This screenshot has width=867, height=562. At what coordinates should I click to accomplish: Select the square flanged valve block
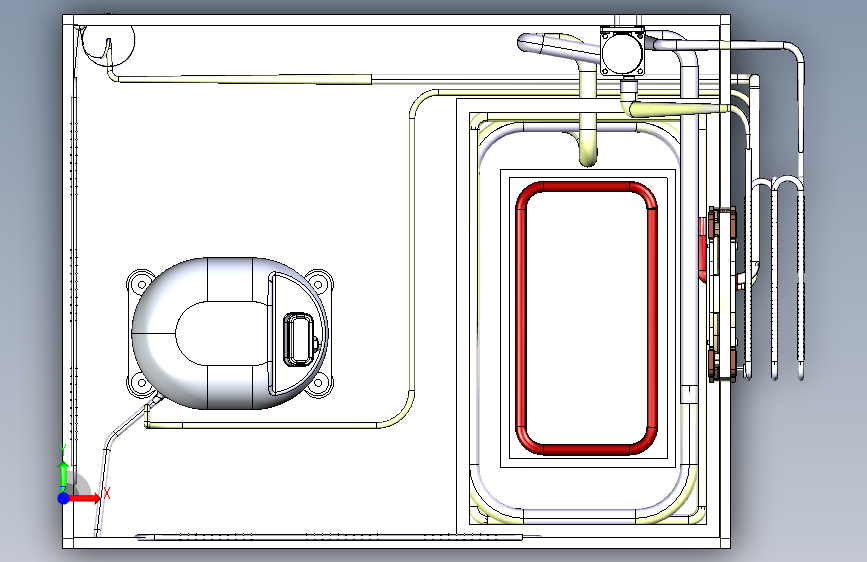(x=623, y=51)
